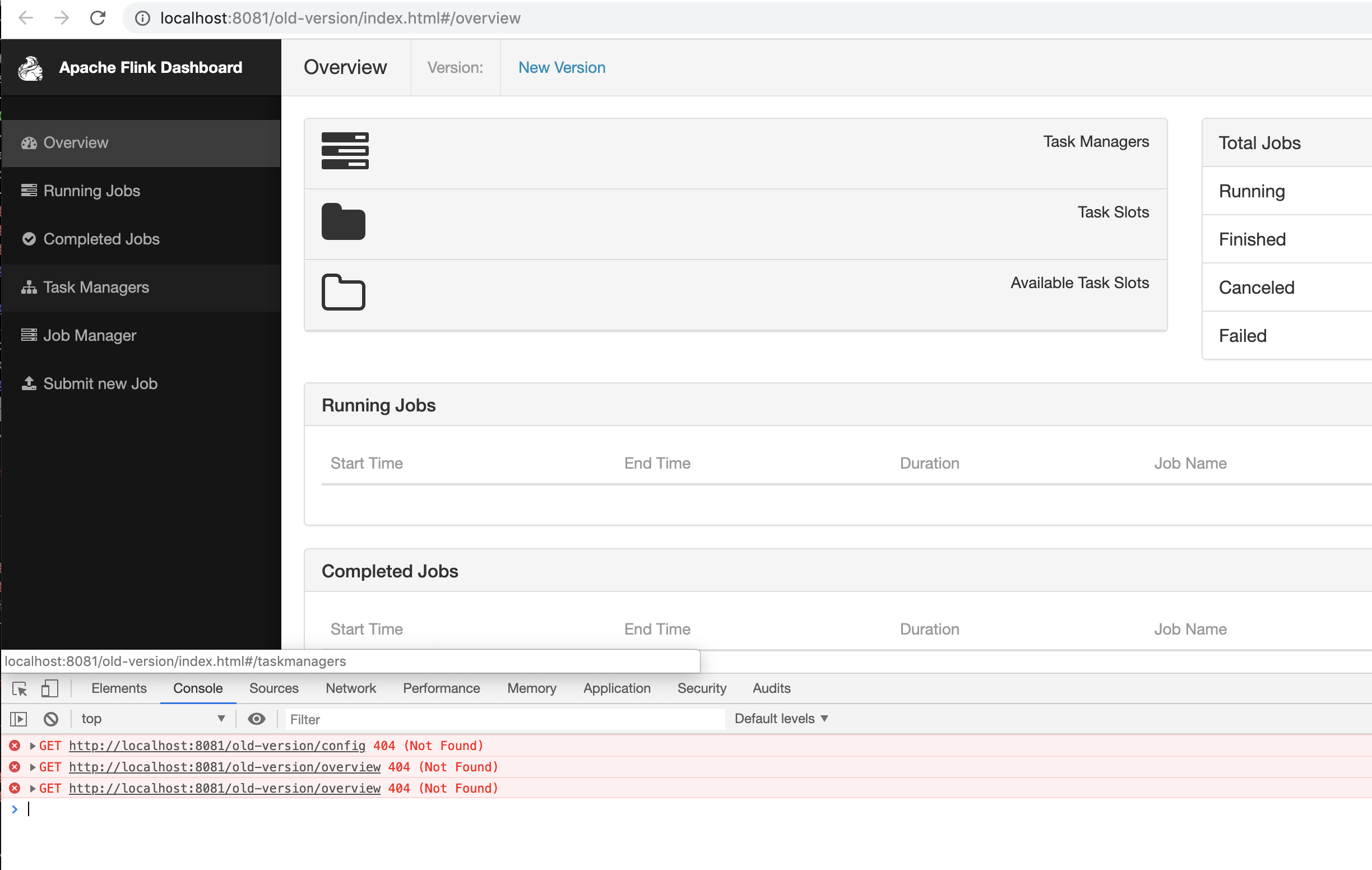Image resolution: width=1372 pixels, height=870 pixels.
Task: Open Submit new Job in sidebar
Action: (100, 383)
